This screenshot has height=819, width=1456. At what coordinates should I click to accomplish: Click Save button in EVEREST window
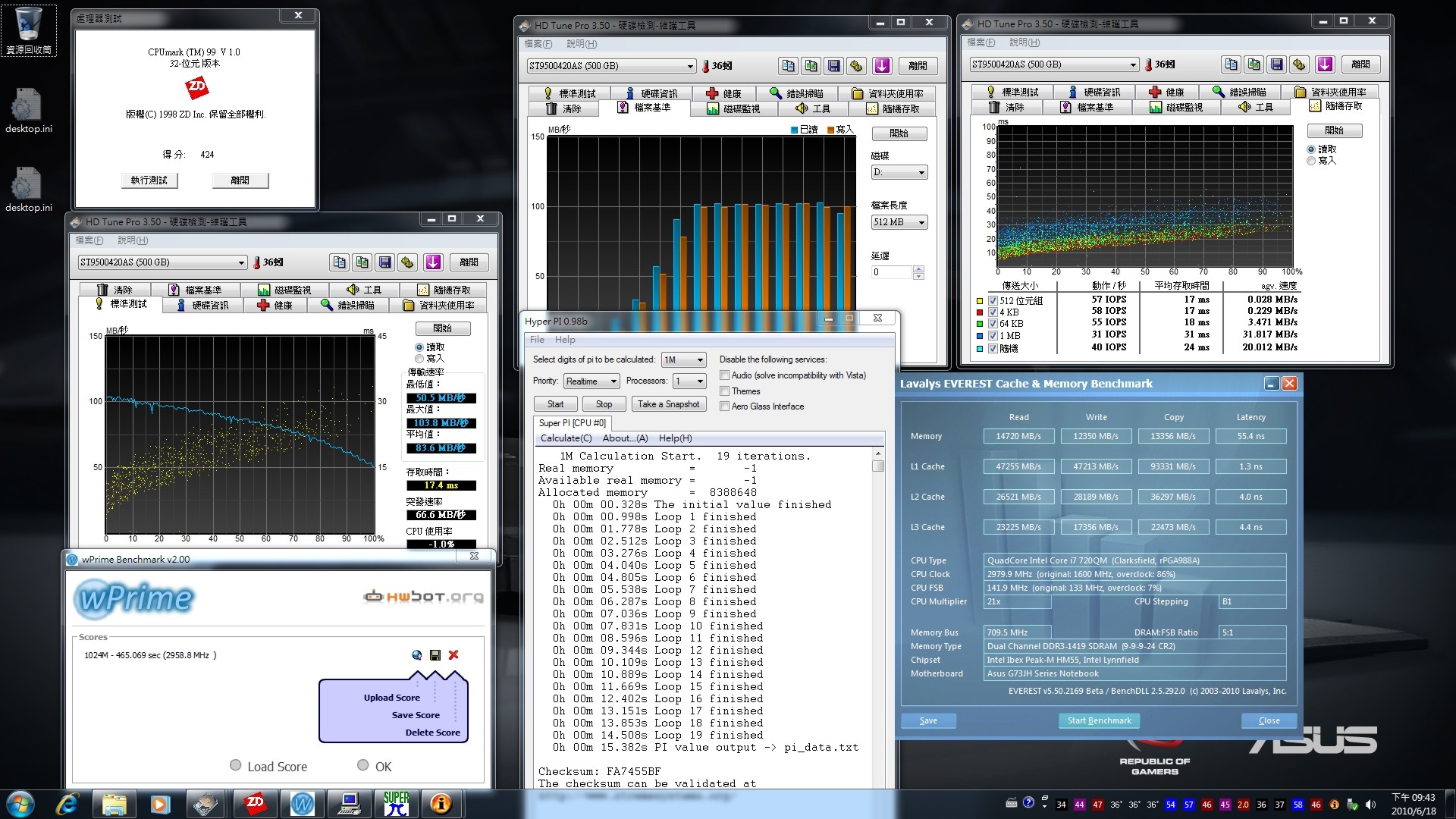point(928,721)
